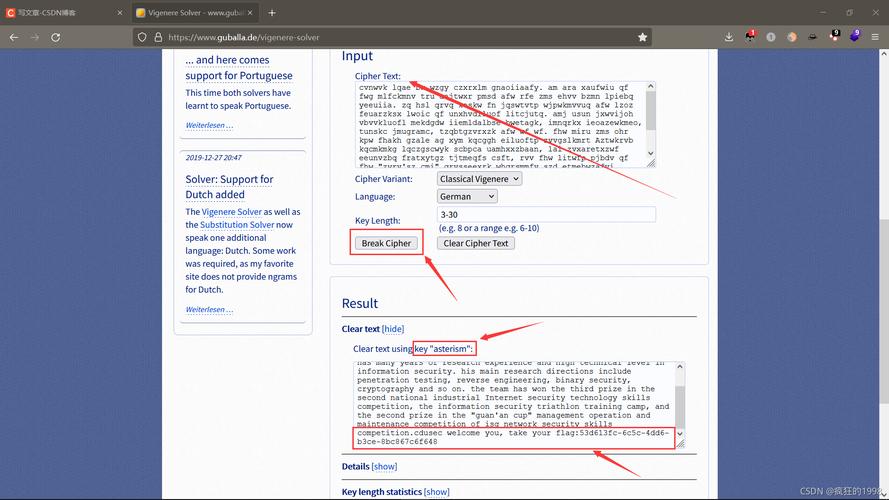Hide the Clear text section
Image resolution: width=889 pixels, height=500 pixels.
coord(393,329)
